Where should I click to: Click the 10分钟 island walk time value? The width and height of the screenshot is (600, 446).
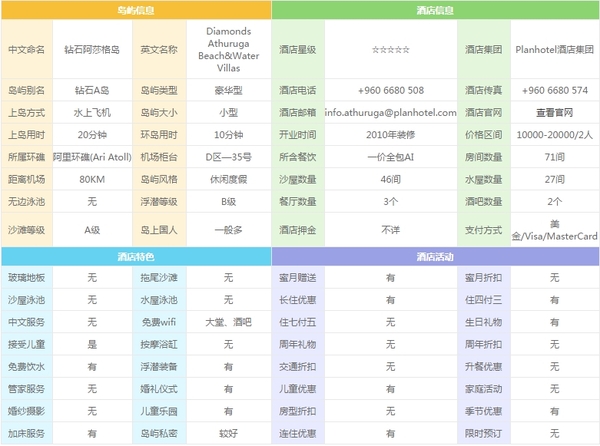228,135
